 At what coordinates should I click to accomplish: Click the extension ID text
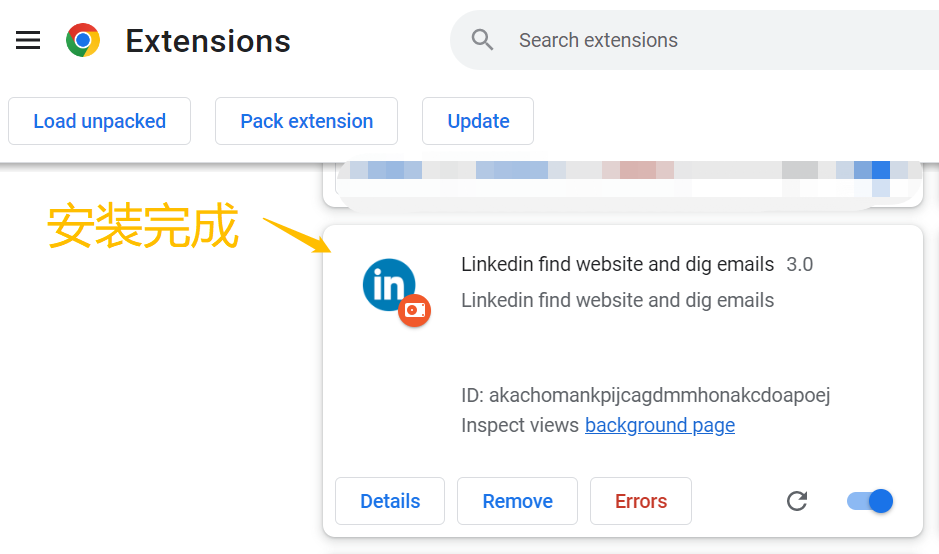[x=646, y=395]
